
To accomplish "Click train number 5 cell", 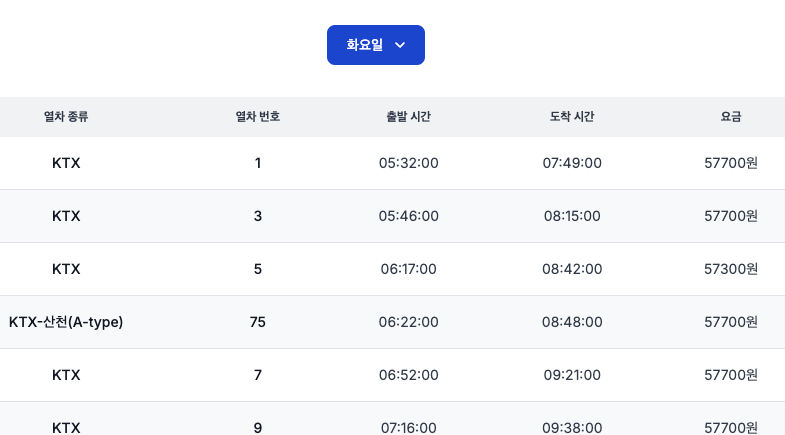I will (257, 269).
